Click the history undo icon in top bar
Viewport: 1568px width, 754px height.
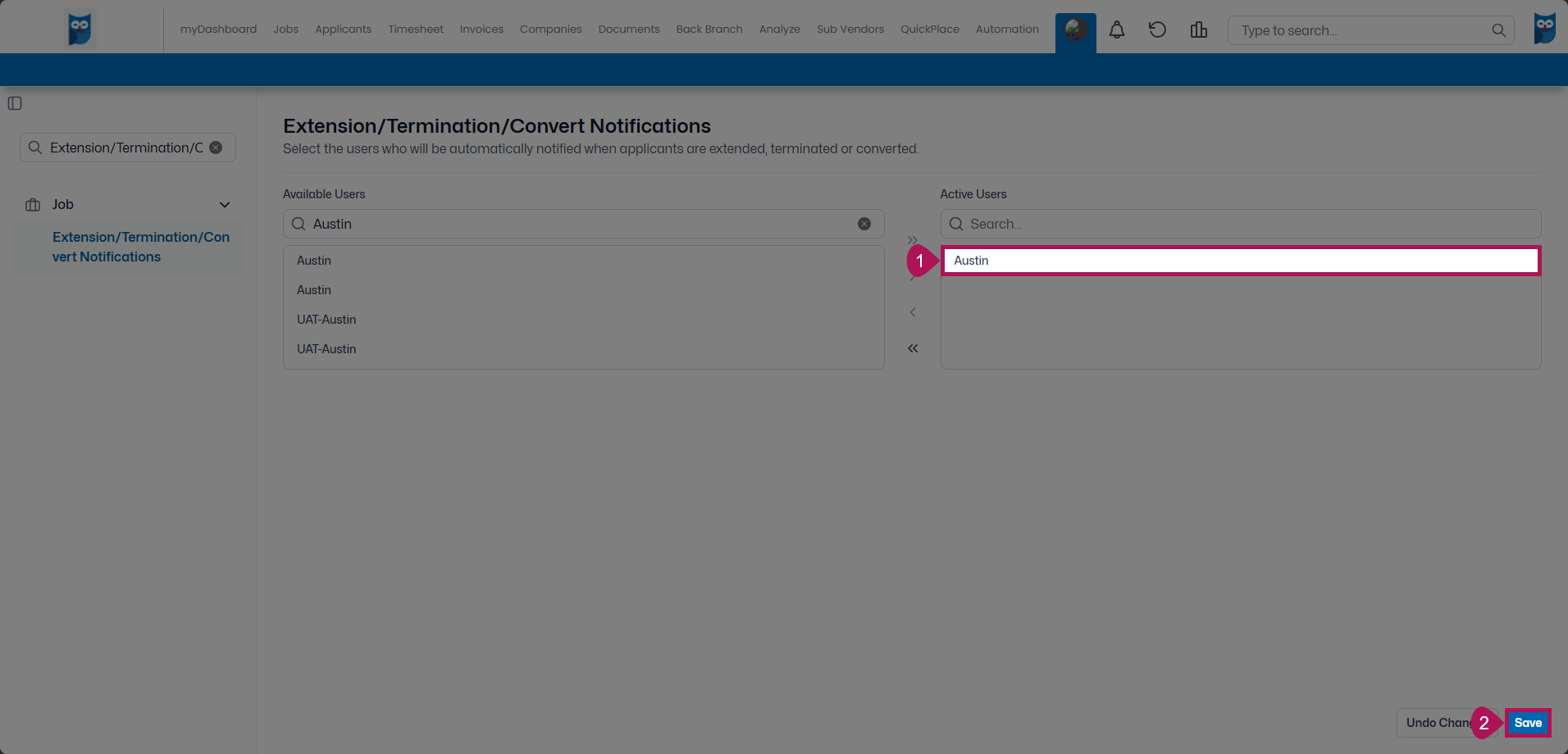[1157, 30]
